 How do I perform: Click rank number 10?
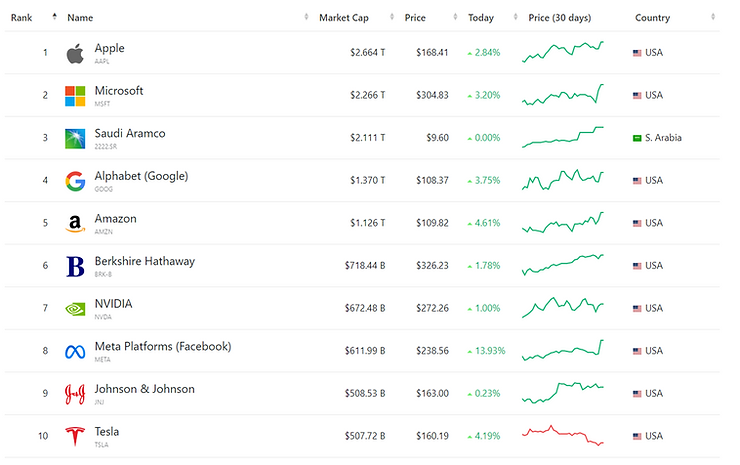43,436
